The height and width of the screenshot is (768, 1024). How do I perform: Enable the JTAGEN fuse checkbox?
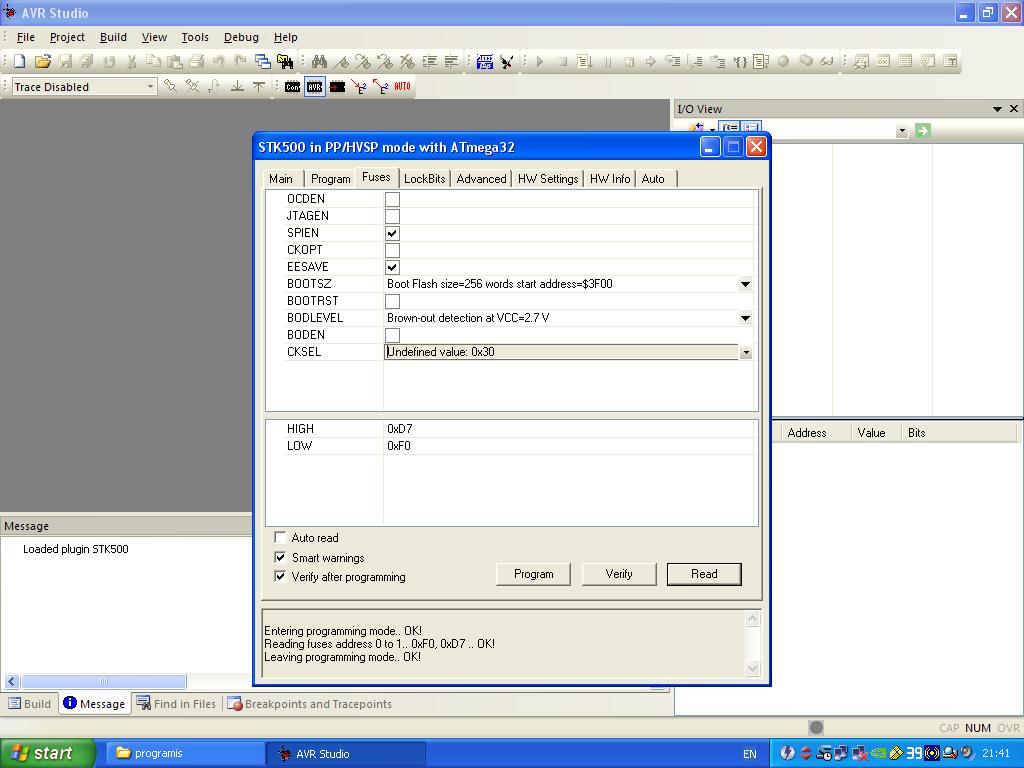coord(392,216)
